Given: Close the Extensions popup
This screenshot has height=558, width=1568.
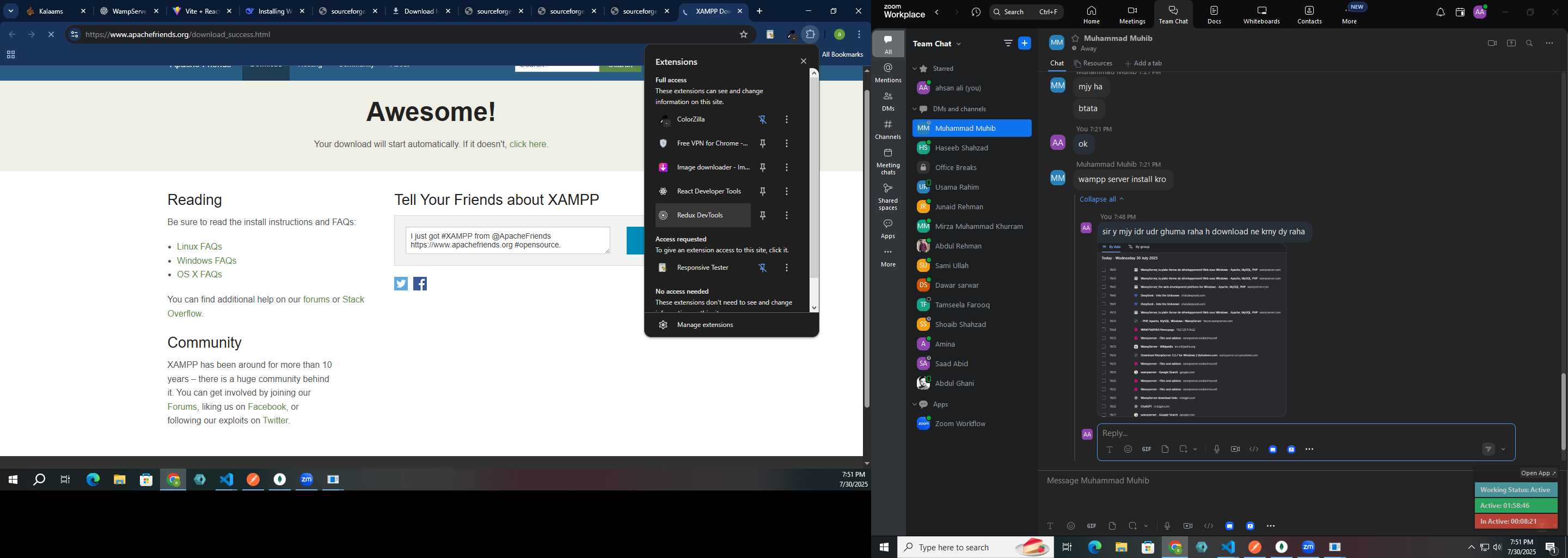Looking at the screenshot, I should point(804,62).
